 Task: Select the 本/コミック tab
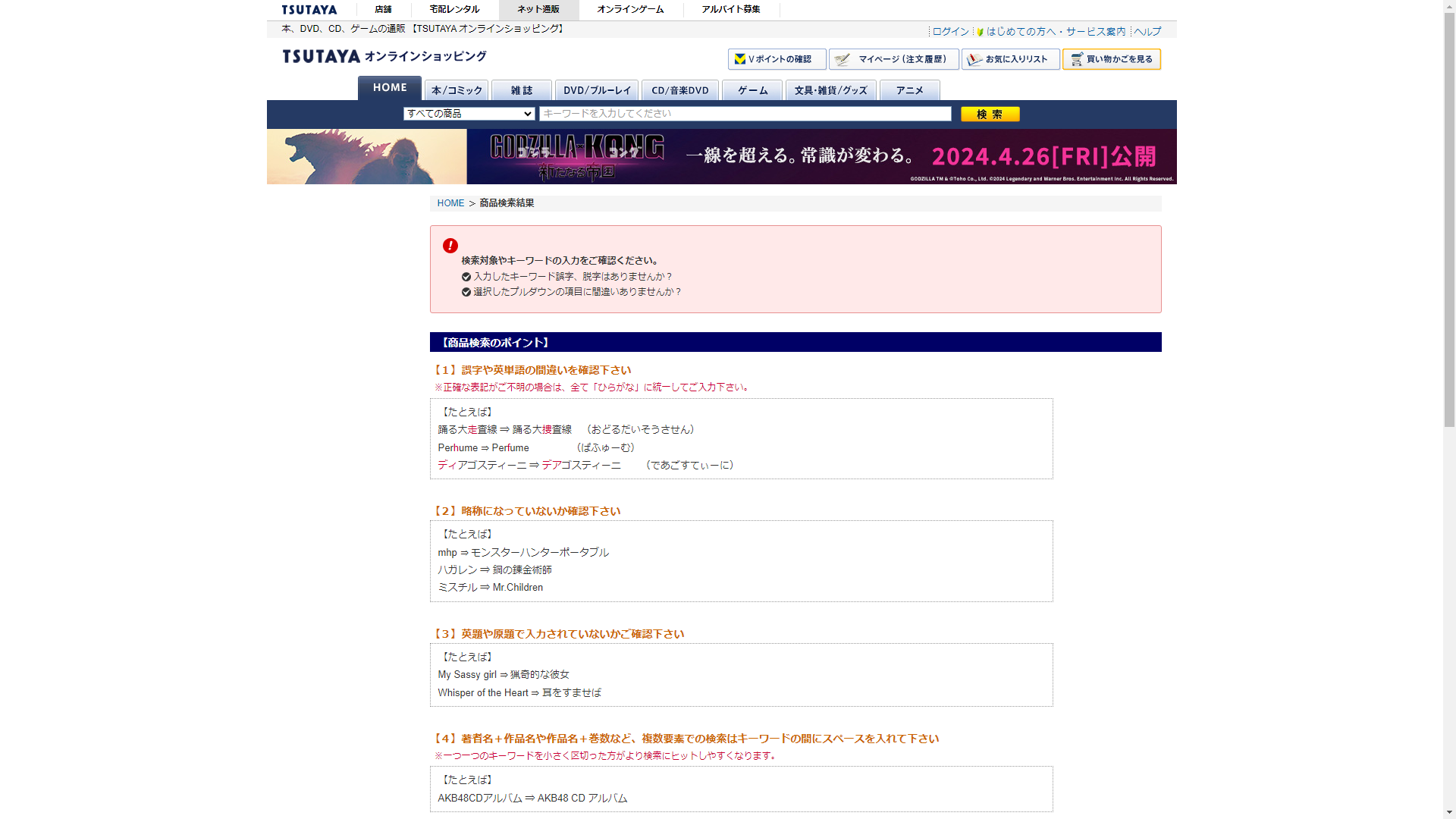coord(457,90)
